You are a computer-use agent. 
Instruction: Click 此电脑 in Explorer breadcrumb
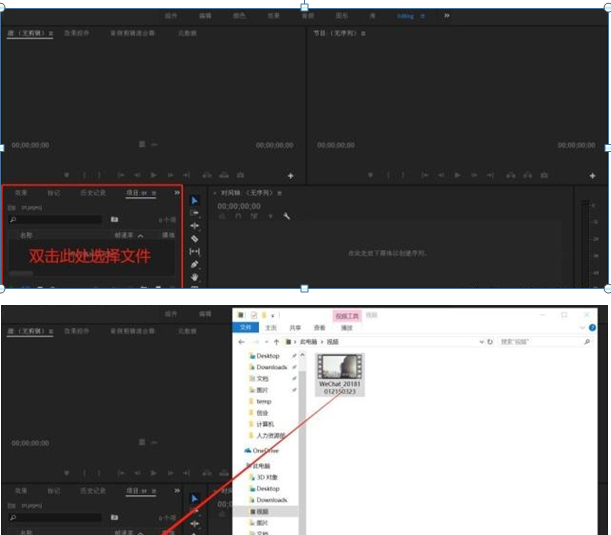(x=308, y=342)
